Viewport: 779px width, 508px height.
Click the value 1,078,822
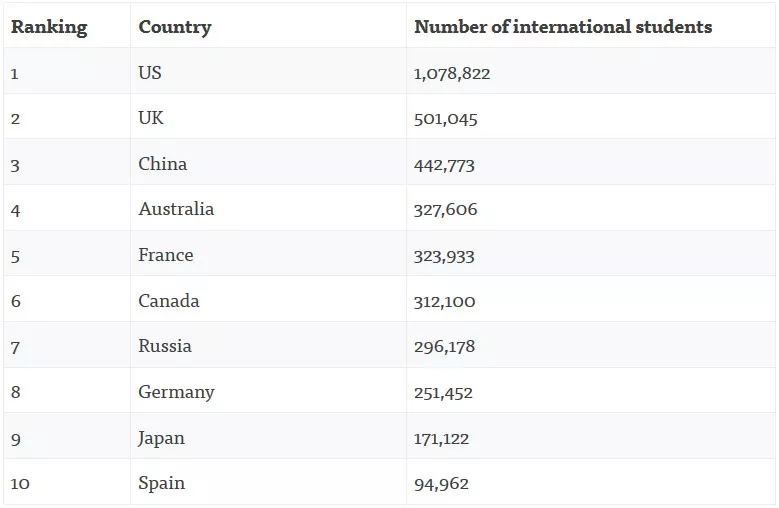coord(452,74)
